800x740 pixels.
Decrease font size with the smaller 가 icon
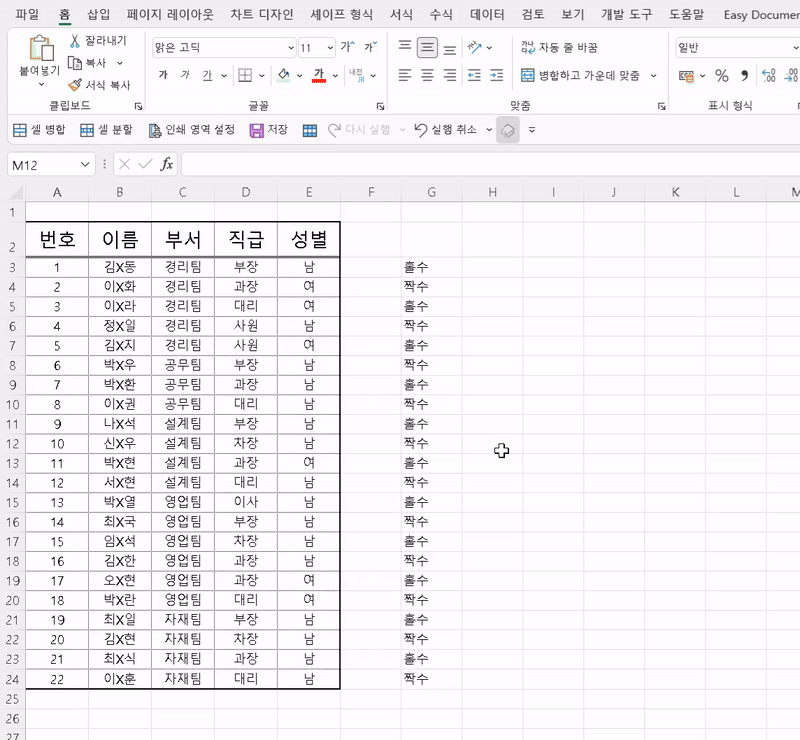370,47
